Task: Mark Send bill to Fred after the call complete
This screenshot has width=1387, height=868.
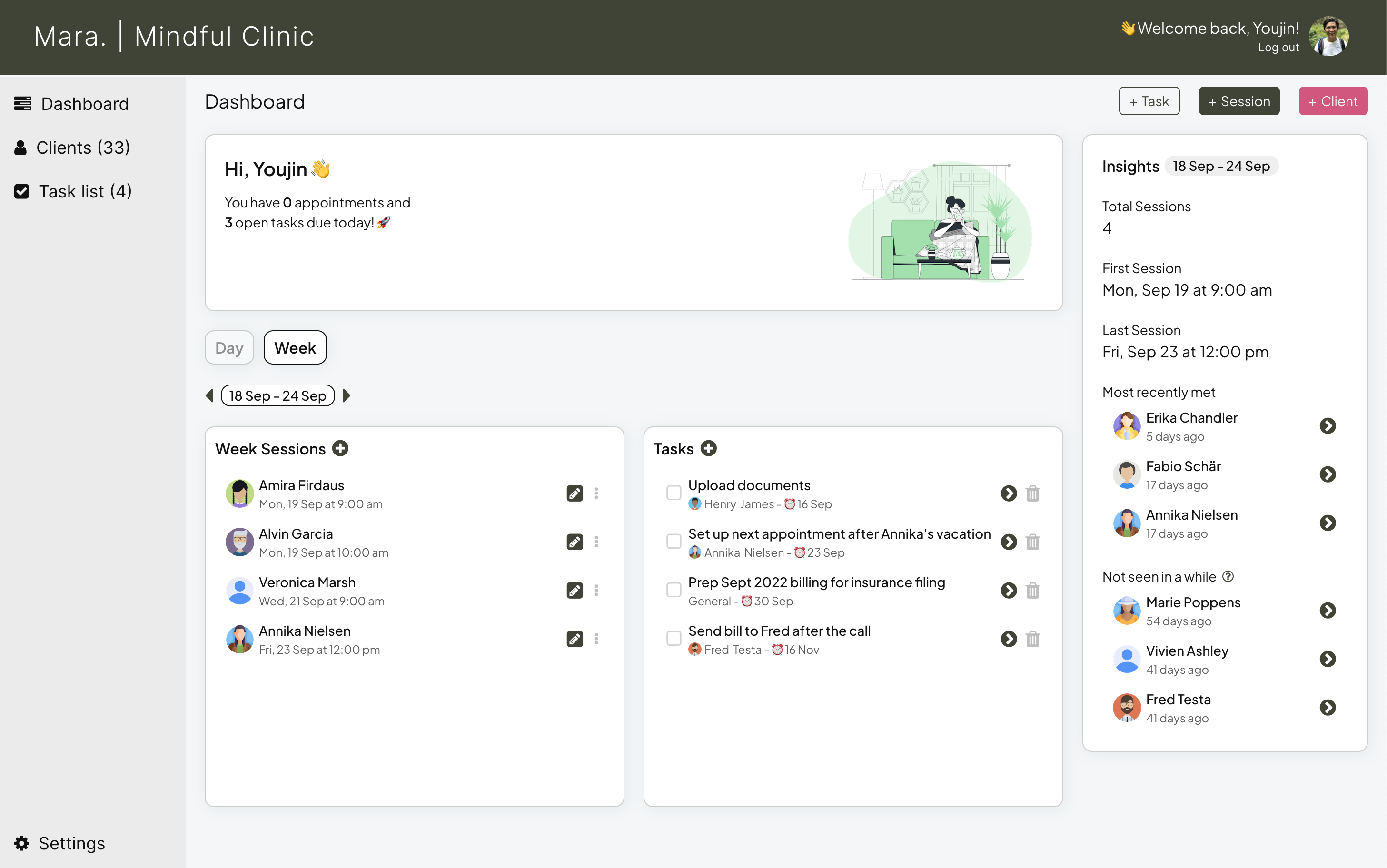Action: (x=674, y=638)
